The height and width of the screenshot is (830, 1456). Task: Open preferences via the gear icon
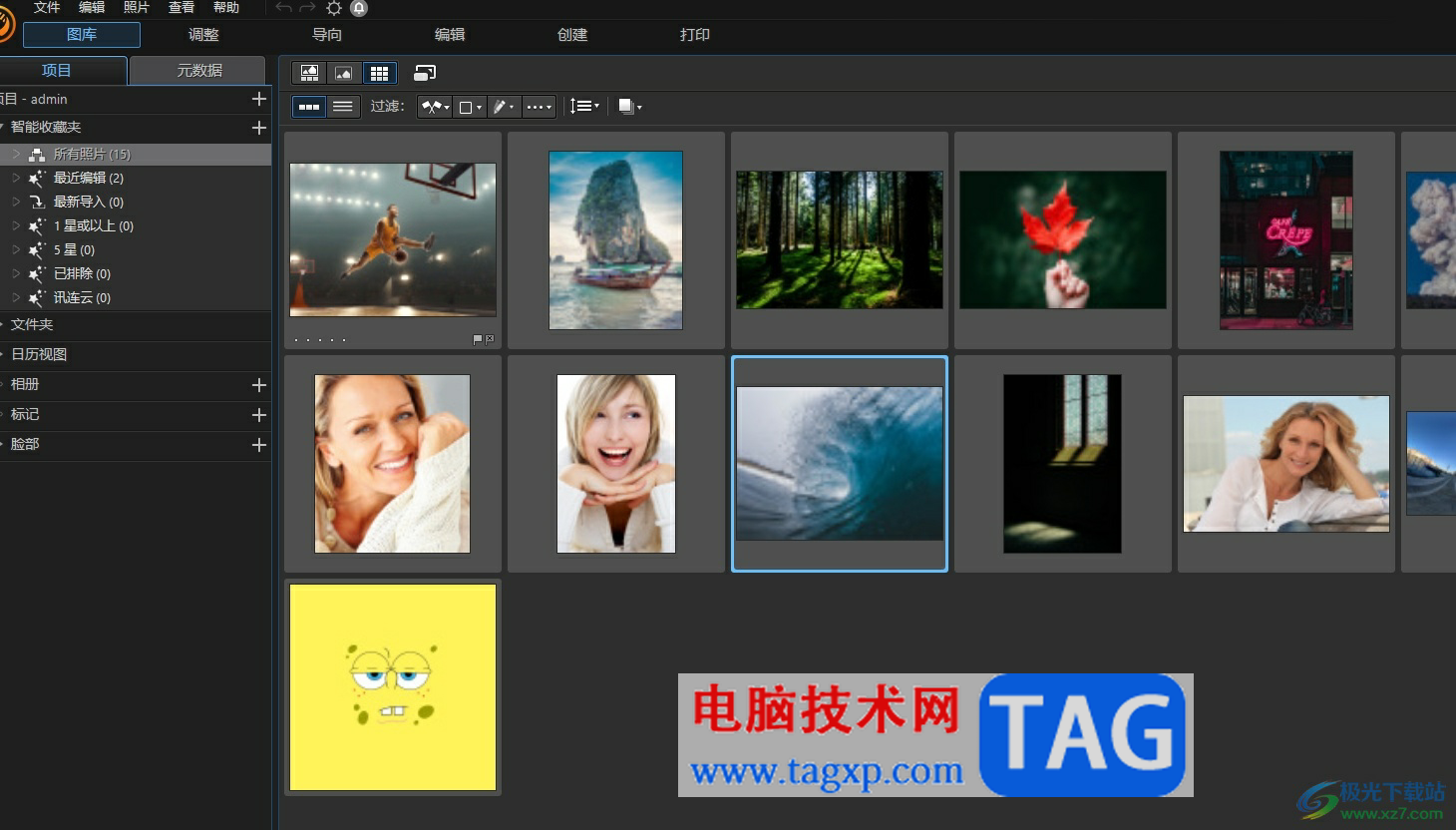tap(334, 8)
